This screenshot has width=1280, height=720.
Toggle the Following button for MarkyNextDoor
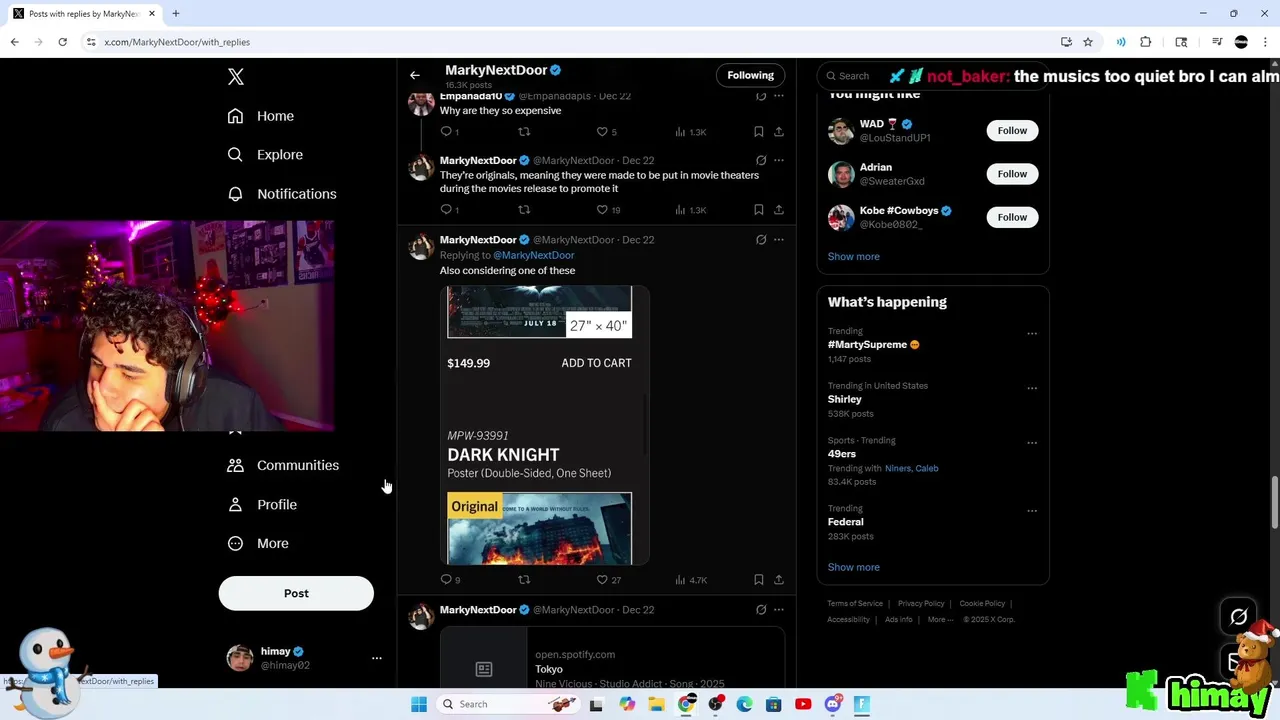(x=750, y=75)
